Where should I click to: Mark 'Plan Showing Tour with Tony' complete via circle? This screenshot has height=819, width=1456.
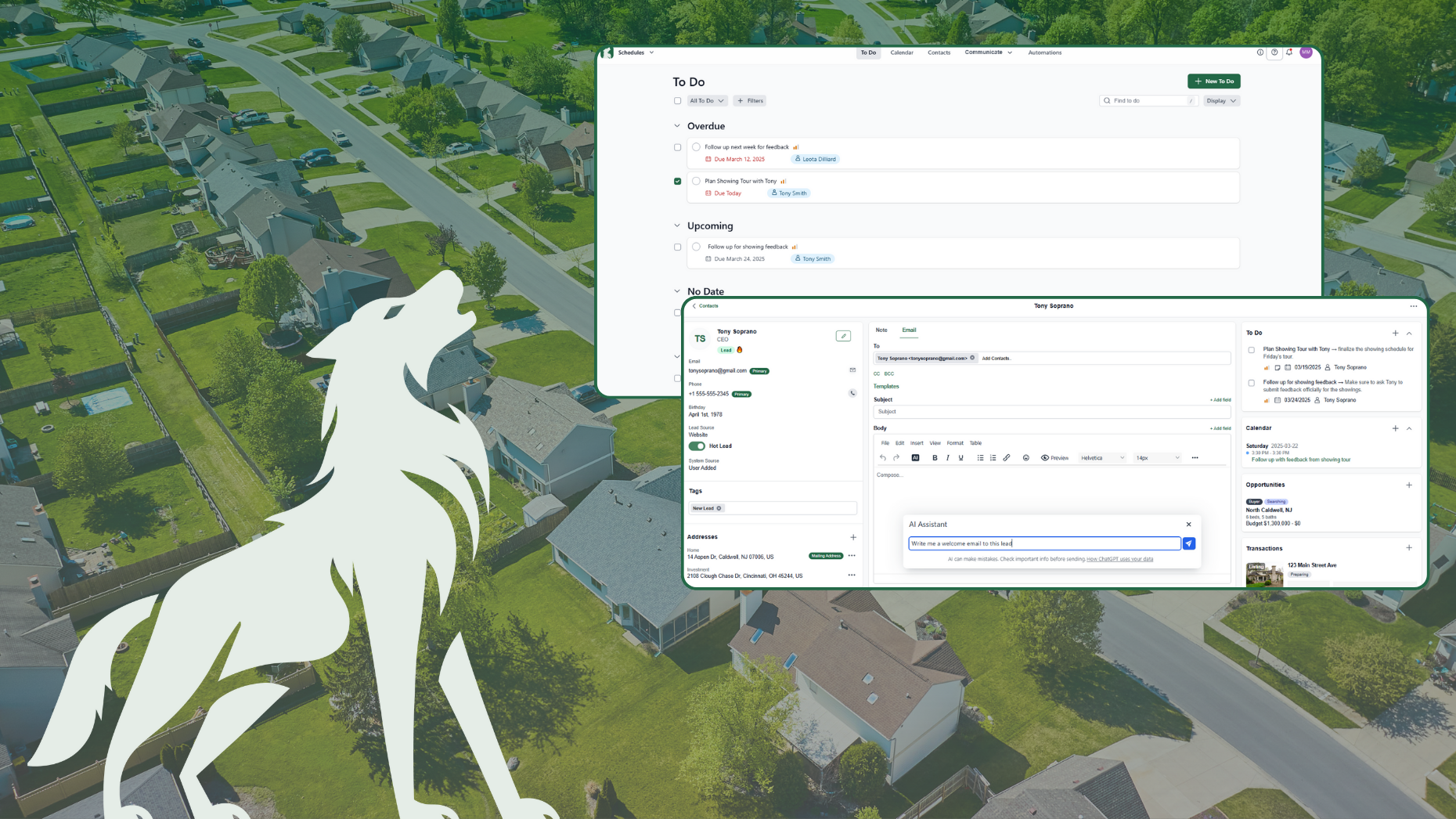click(x=696, y=181)
